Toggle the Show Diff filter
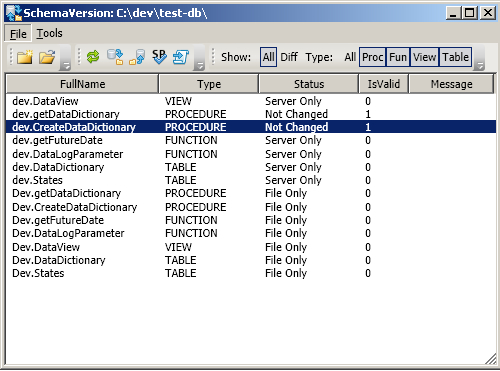500x371 pixels. pyautogui.click(x=289, y=57)
